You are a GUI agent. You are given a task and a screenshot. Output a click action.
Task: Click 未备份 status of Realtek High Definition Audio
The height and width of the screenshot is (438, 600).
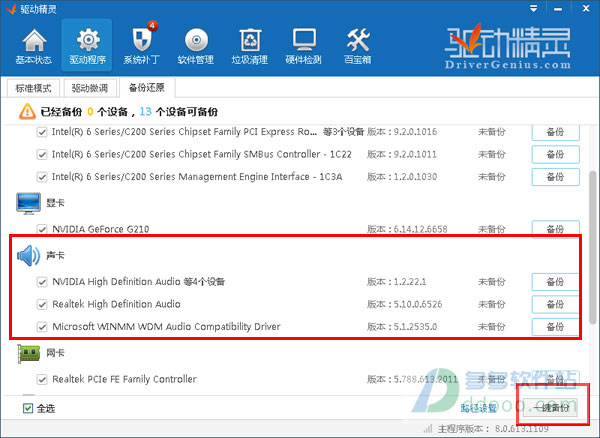tap(492, 304)
